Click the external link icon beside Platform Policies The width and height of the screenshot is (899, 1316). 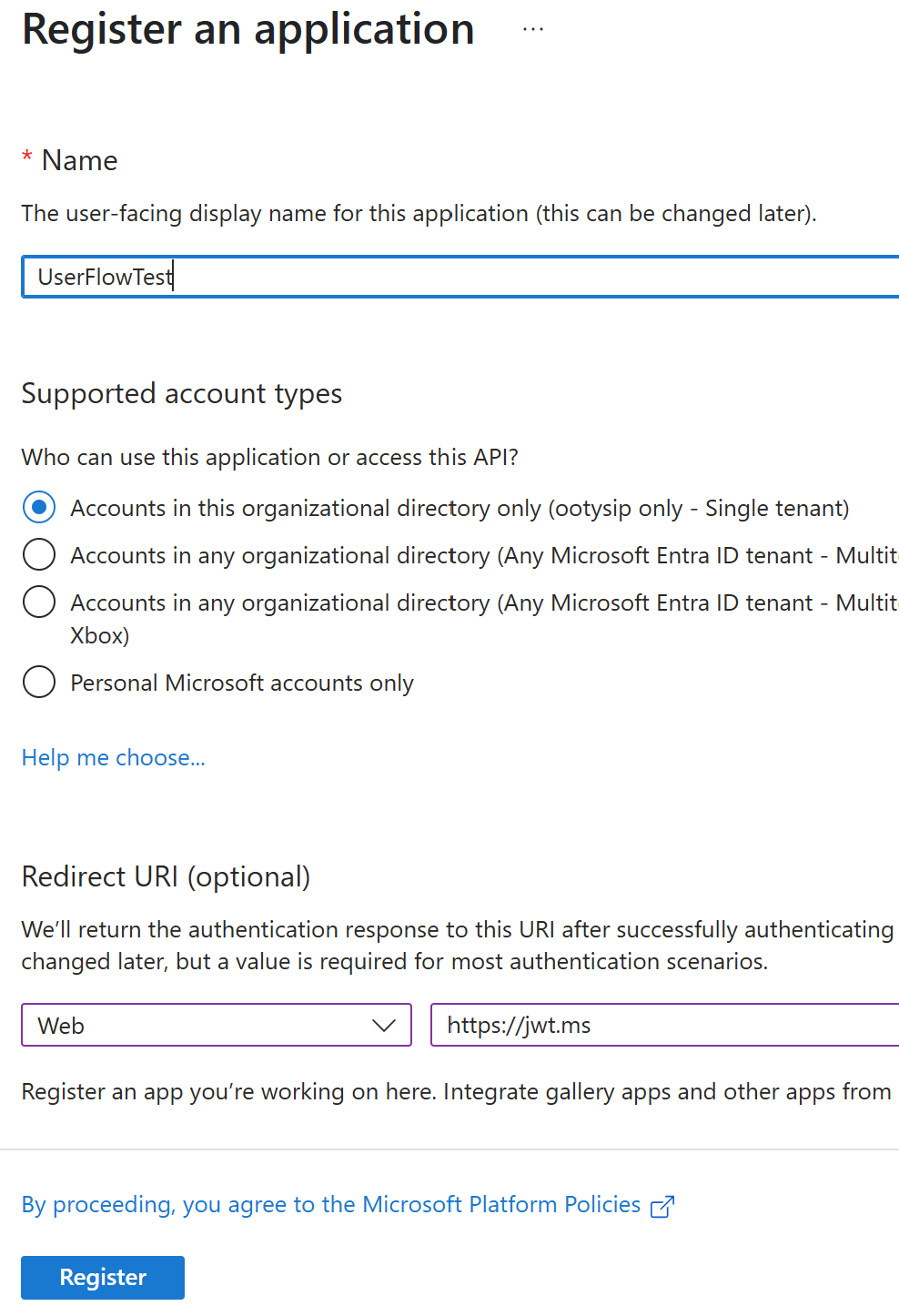pos(662,1206)
